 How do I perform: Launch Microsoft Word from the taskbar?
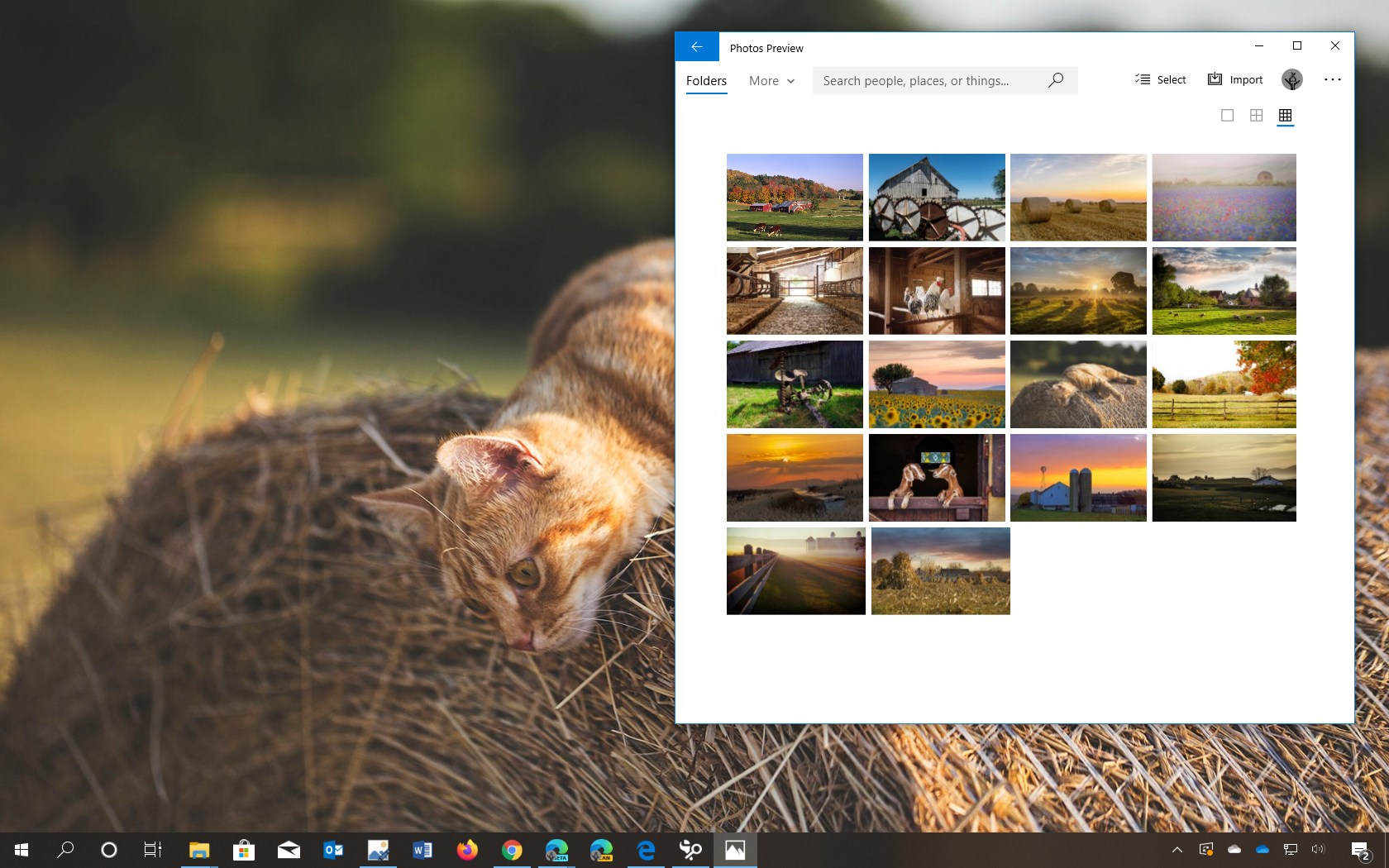(422, 850)
